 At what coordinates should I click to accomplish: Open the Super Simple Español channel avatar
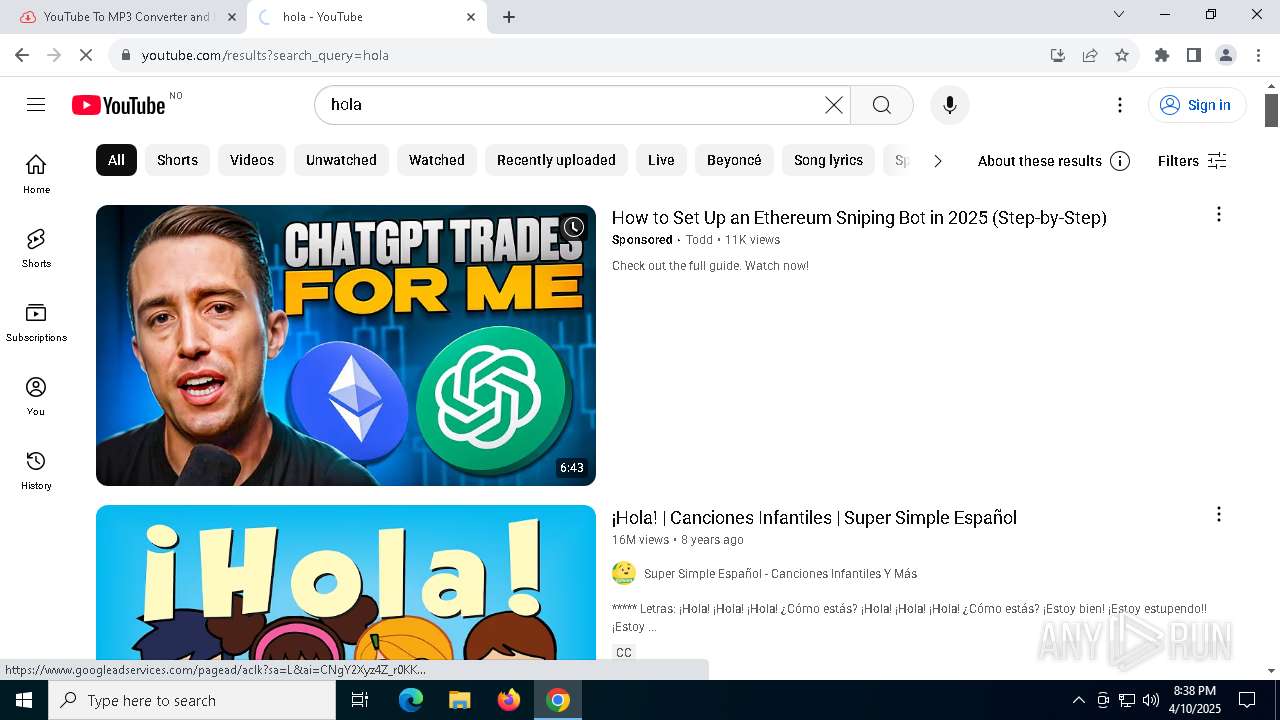(624, 573)
